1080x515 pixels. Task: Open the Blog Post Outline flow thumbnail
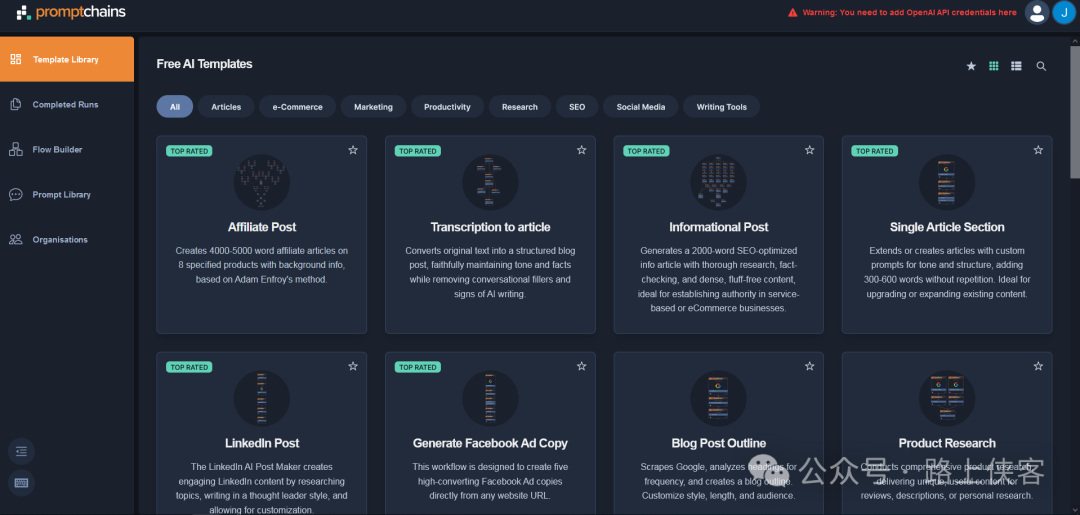pyautogui.click(x=718, y=399)
